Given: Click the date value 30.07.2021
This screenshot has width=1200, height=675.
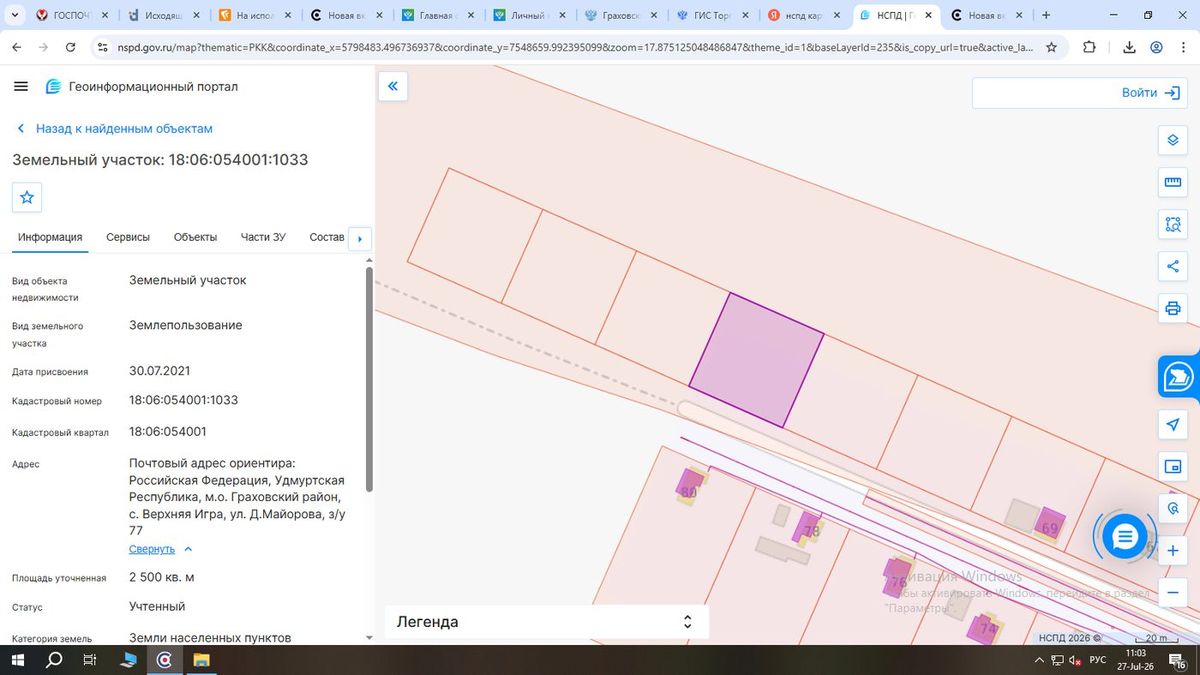Looking at the screenshot, I should pos(160,371).
